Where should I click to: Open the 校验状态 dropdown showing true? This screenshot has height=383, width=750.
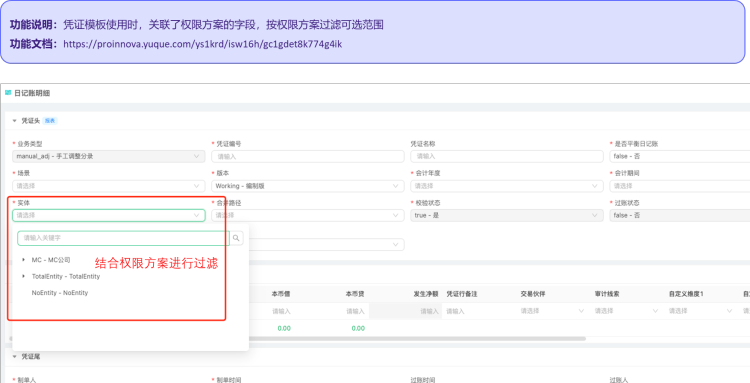(507, 216)
